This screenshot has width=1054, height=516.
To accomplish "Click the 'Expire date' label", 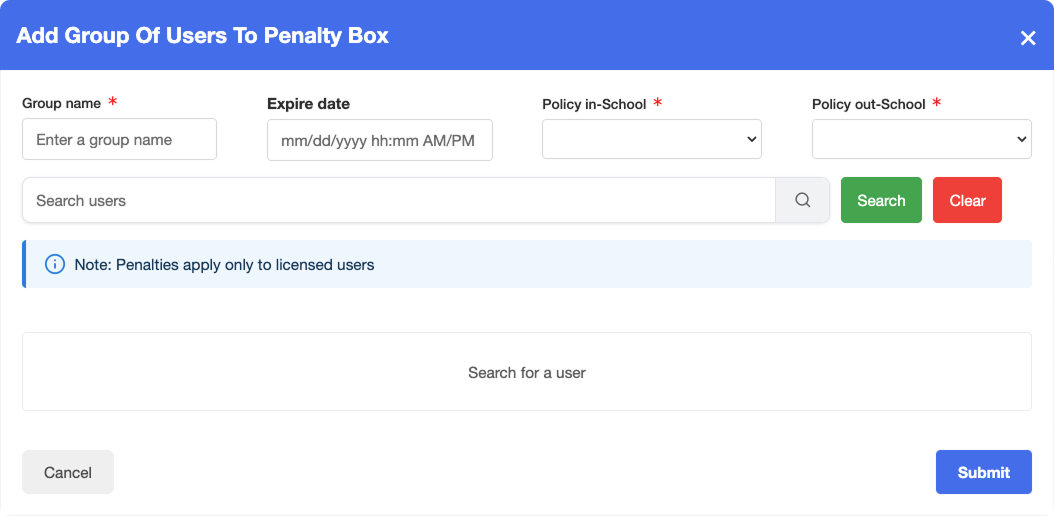I will (x=309, y=104).
